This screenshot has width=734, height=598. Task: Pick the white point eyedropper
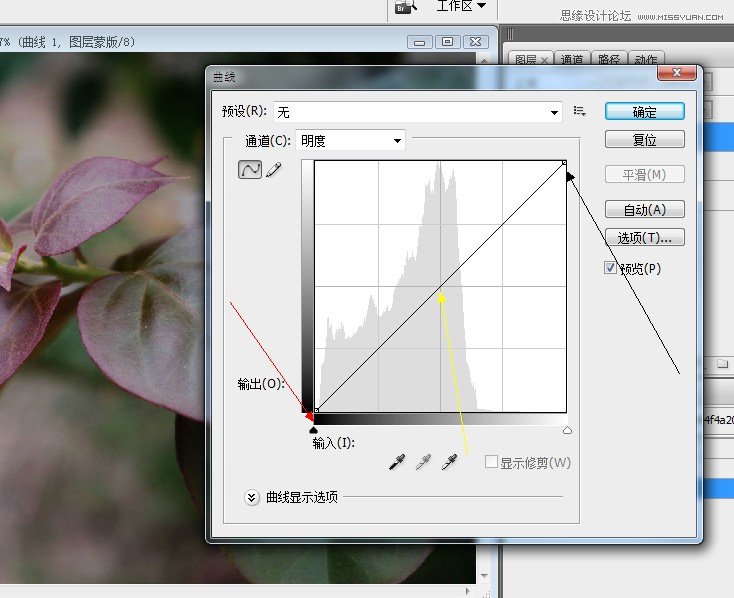click(x=449, y=462)
